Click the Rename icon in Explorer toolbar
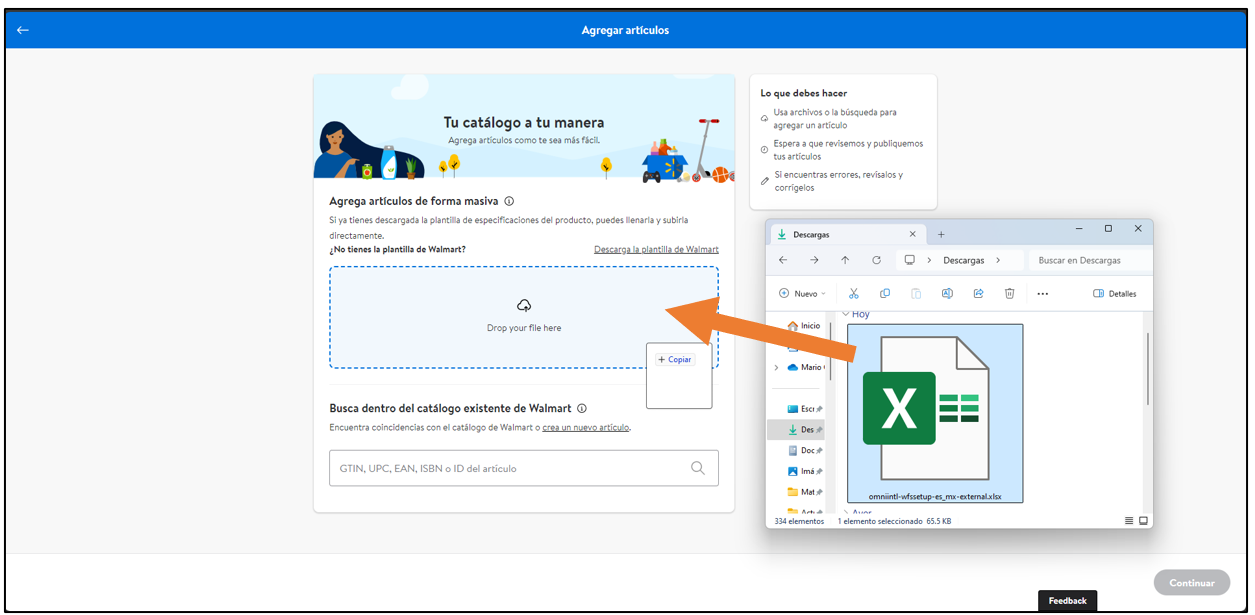 [947, 293]
